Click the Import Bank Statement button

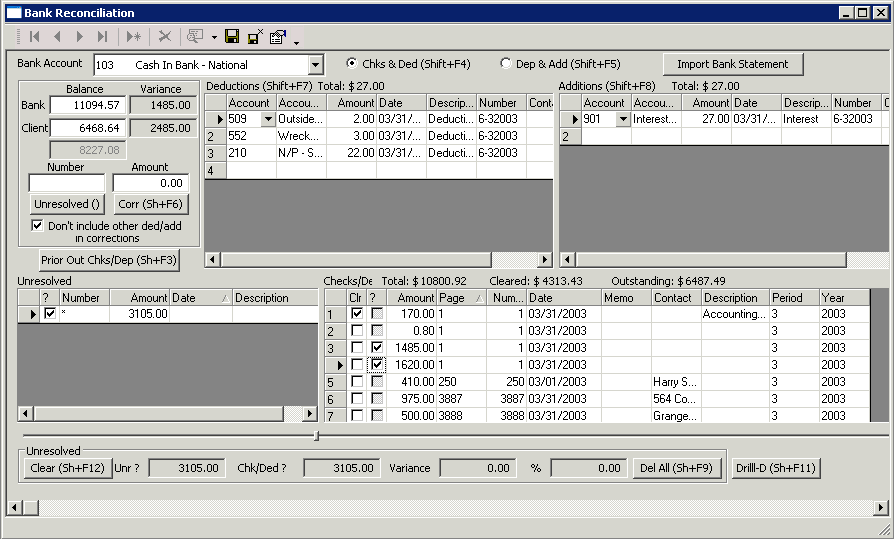733,64
